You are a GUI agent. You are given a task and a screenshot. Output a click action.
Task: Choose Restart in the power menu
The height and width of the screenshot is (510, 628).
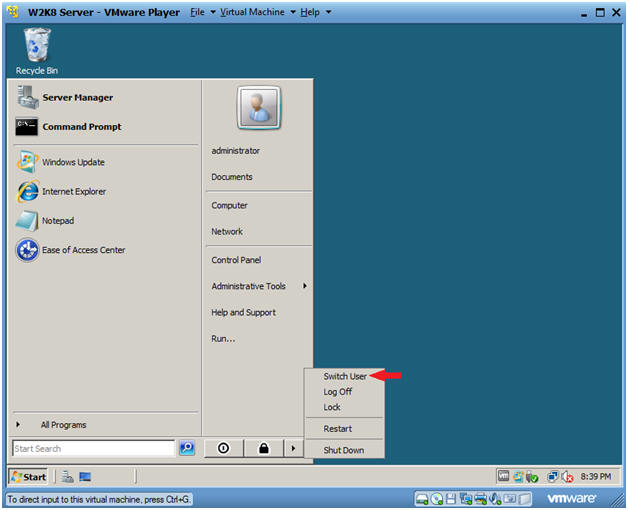coord(344,429)
